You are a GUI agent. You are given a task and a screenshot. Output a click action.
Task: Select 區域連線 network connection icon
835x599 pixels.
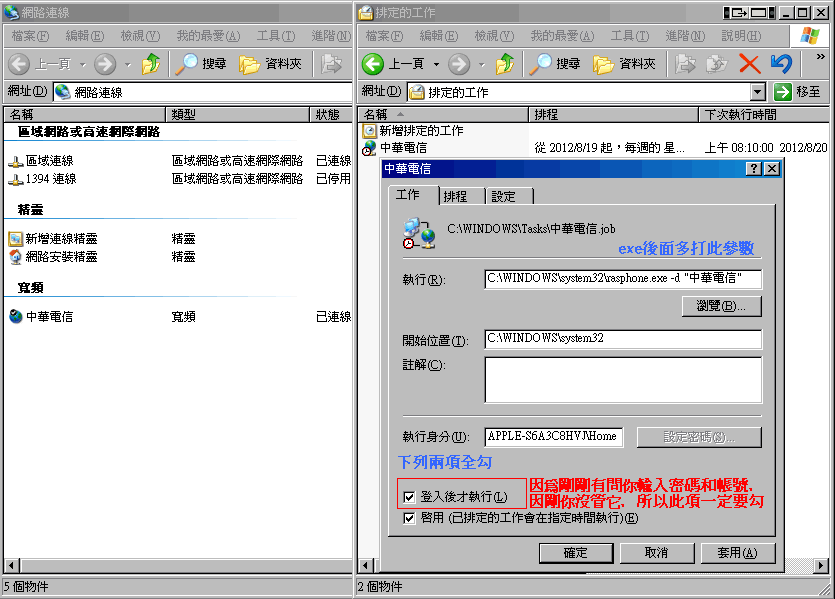(x=15, y=161)
